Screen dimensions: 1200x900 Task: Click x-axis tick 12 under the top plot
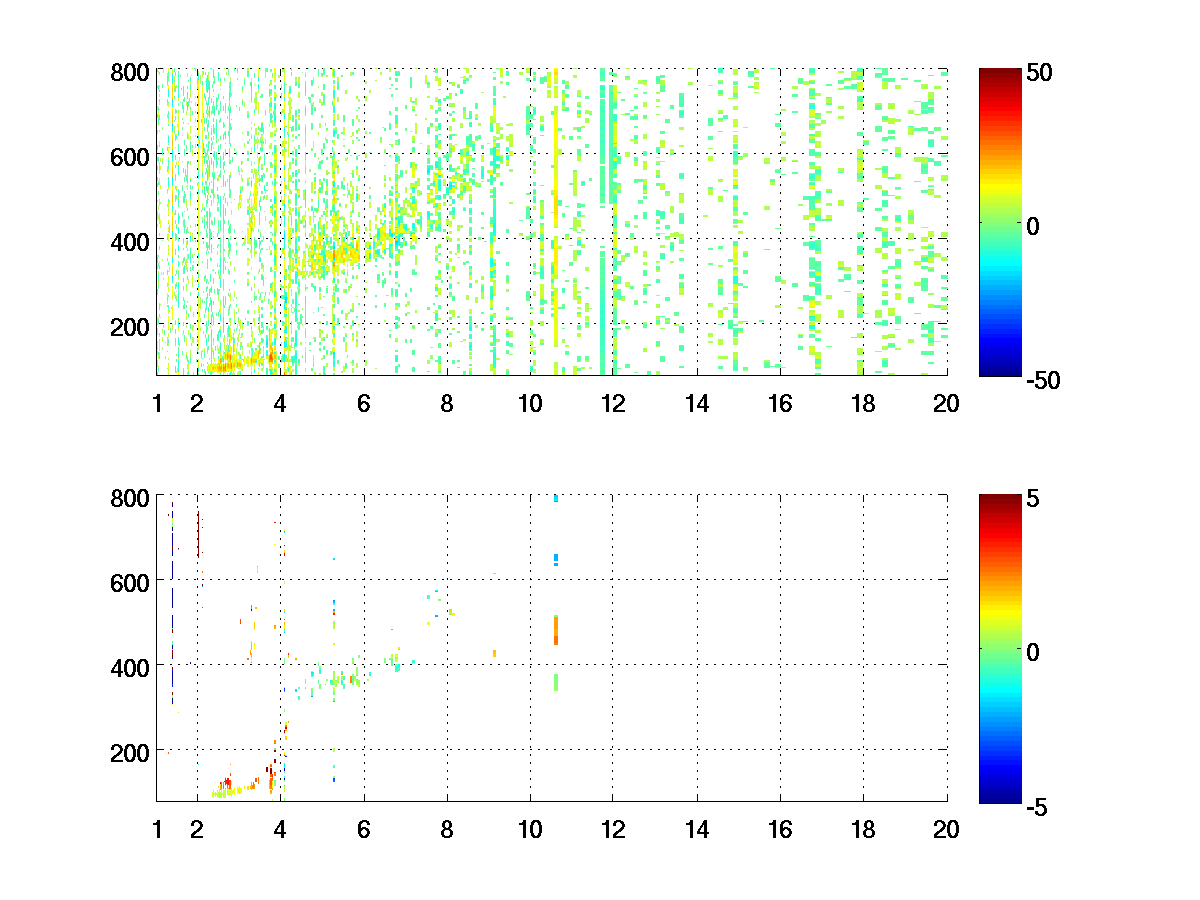coord(613,404)
